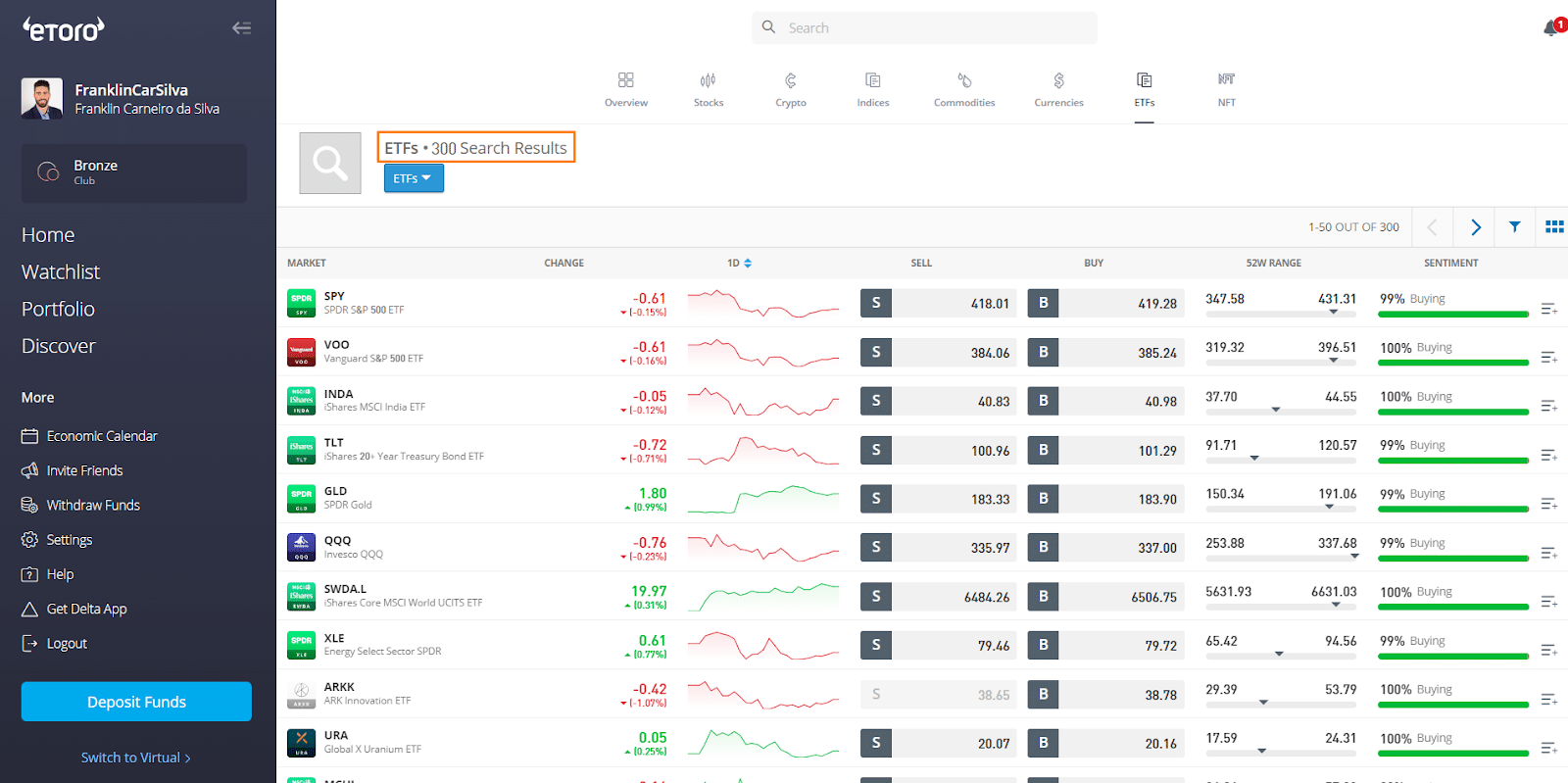Open the NFT tab

[1227, 89]
